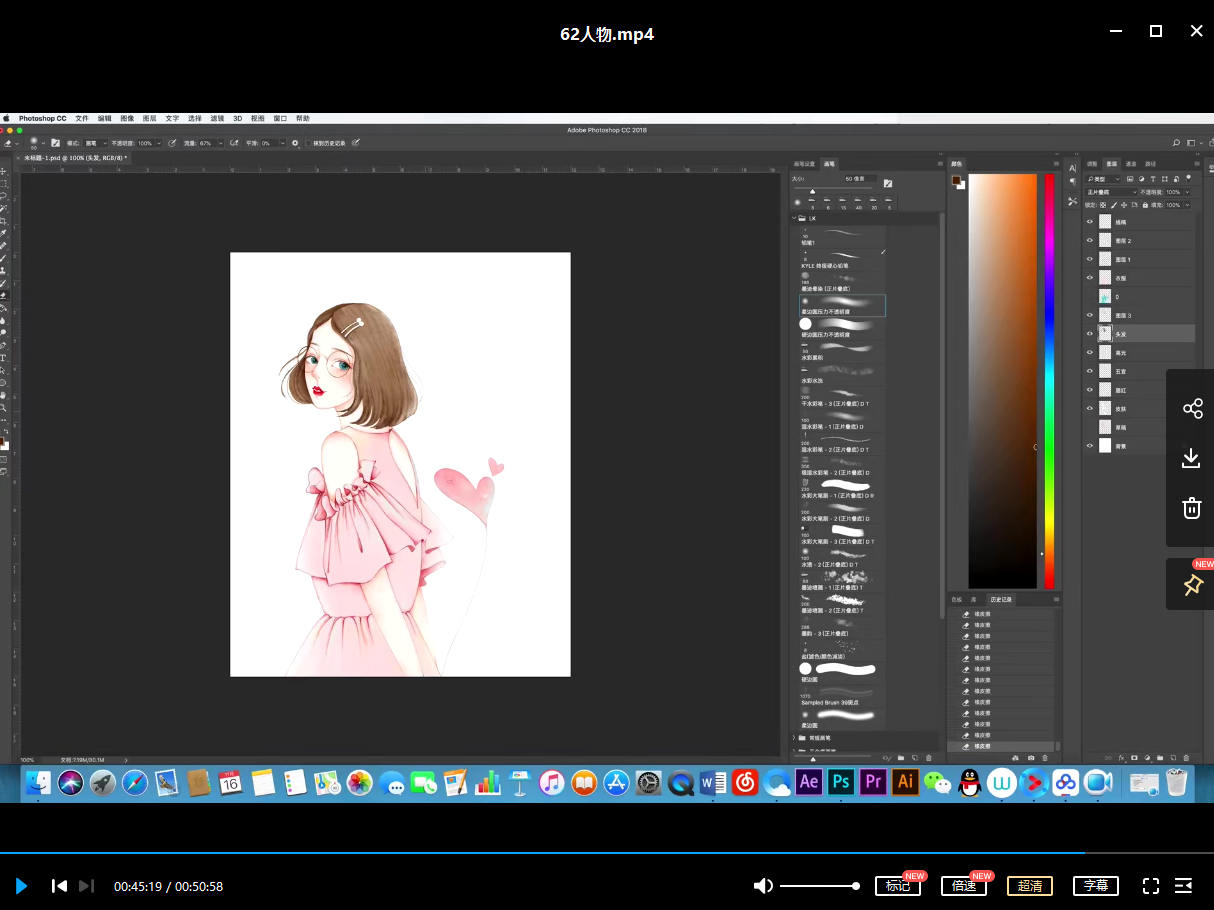Viewport: 1214px width, 910px height.
Task: Toggle visibility of the 图层 2 layer
Action: click(x=1090, y=240)
